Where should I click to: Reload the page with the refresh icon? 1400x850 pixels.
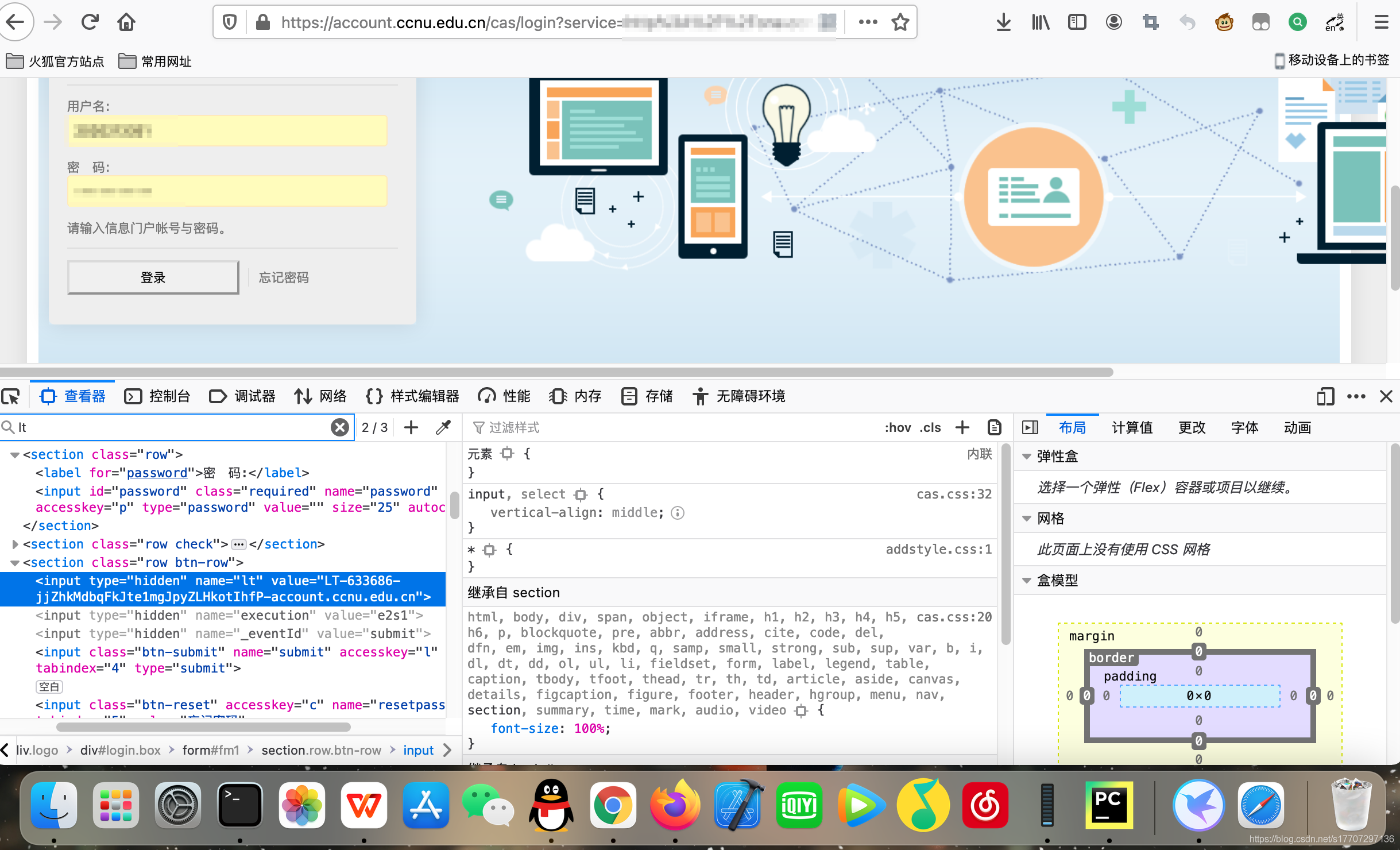coord(90,22)
